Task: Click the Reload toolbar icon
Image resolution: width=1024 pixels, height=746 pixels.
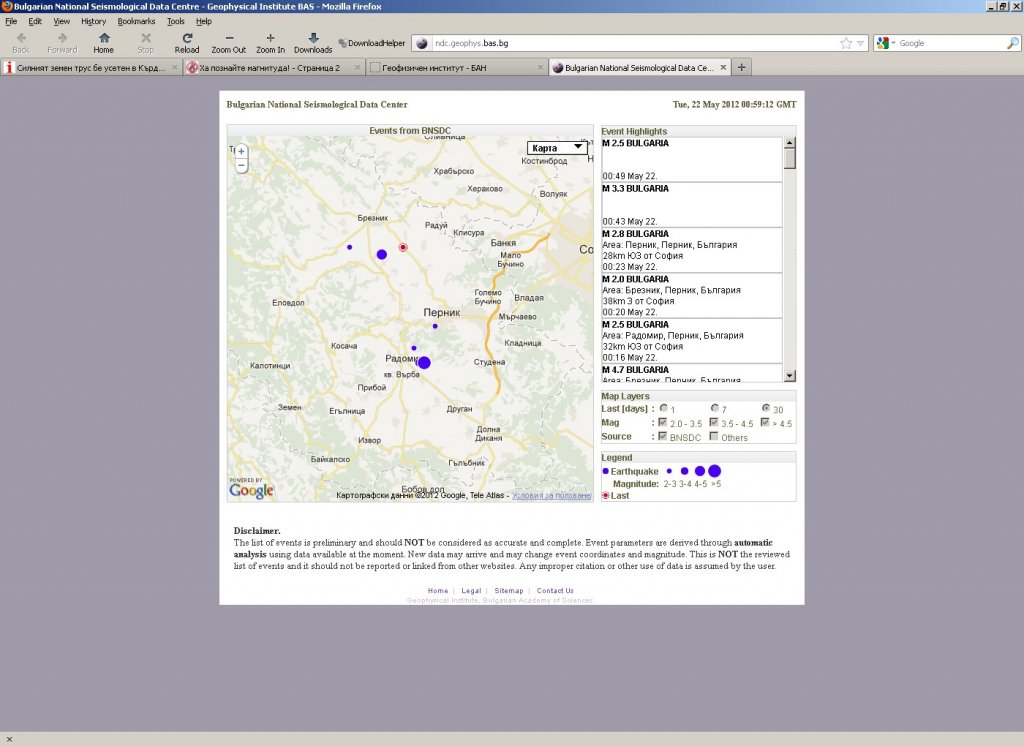Action: tap(186, 38)
